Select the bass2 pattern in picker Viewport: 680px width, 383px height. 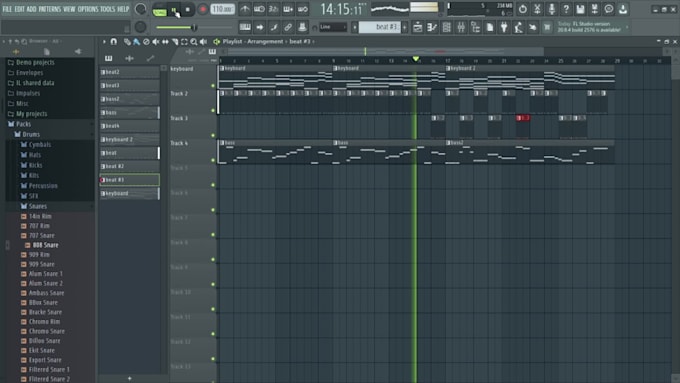(x=130, y=99)
